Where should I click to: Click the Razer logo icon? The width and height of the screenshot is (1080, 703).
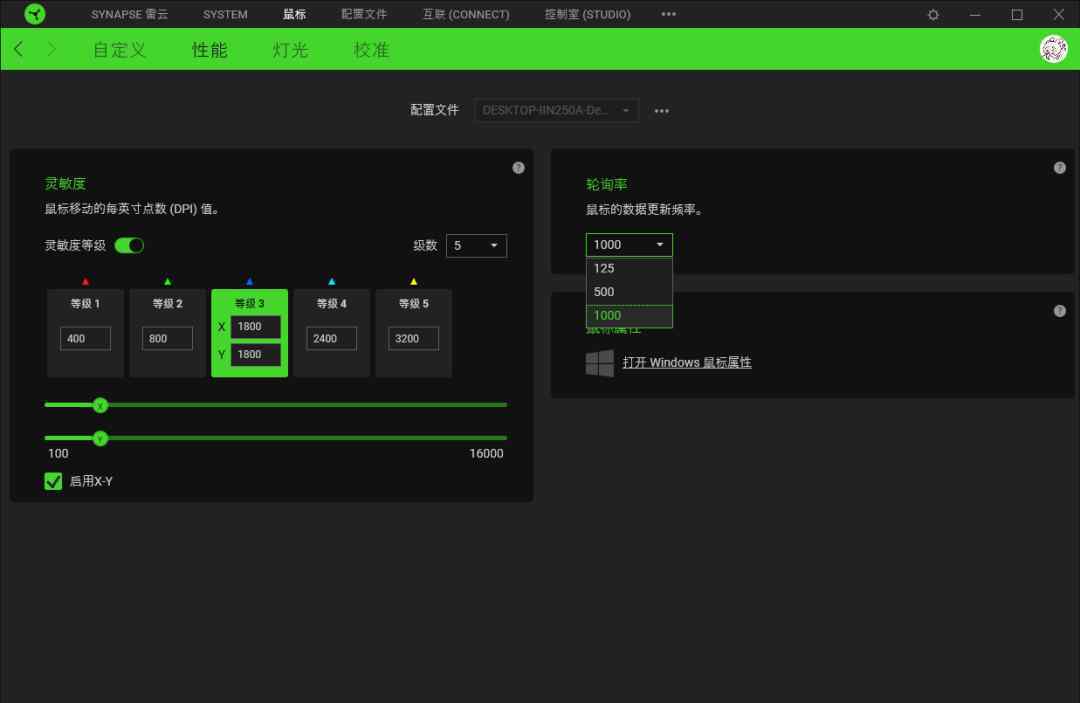[x=34, y=14]
